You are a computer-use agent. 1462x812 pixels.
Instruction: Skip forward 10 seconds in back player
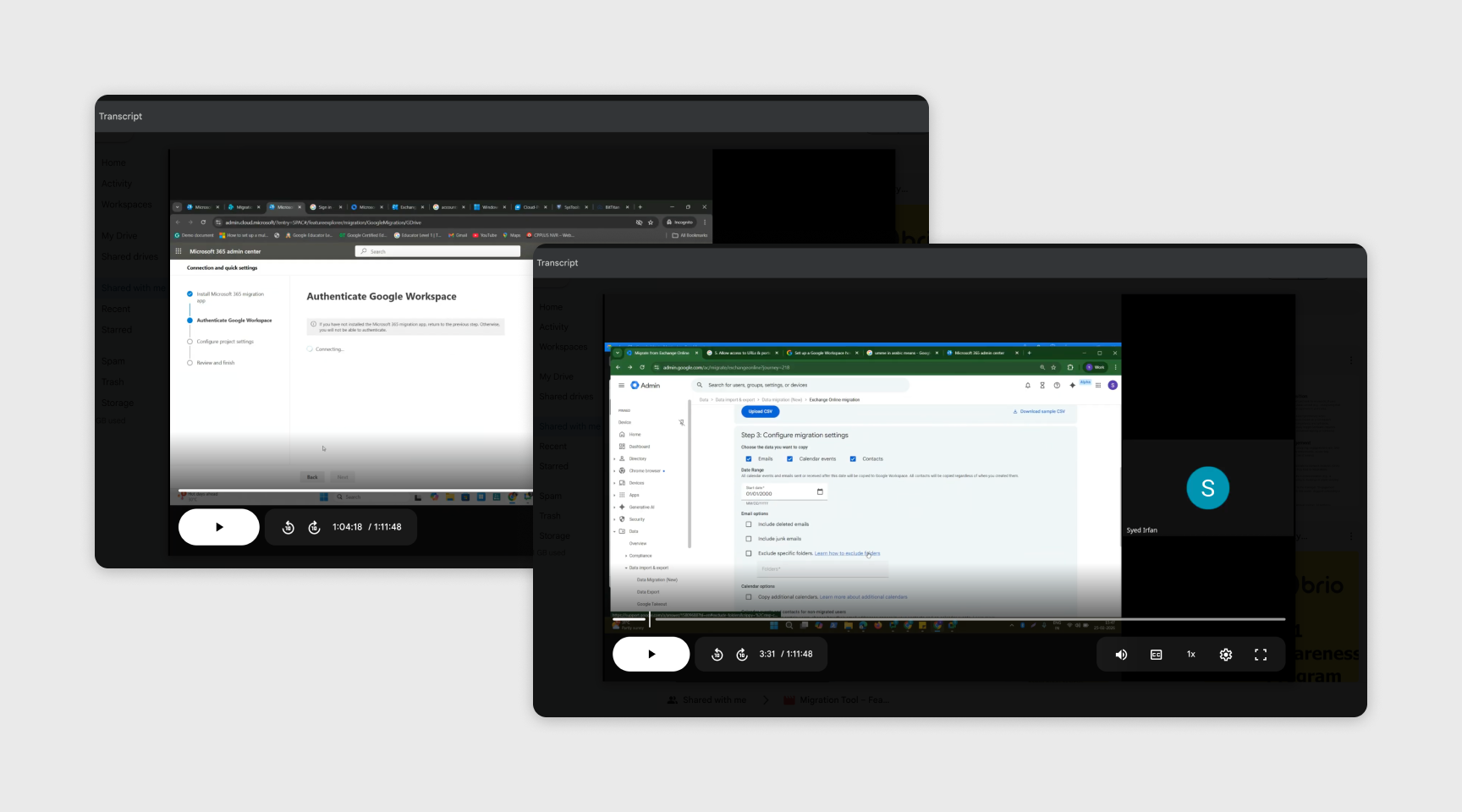[314, 528]
